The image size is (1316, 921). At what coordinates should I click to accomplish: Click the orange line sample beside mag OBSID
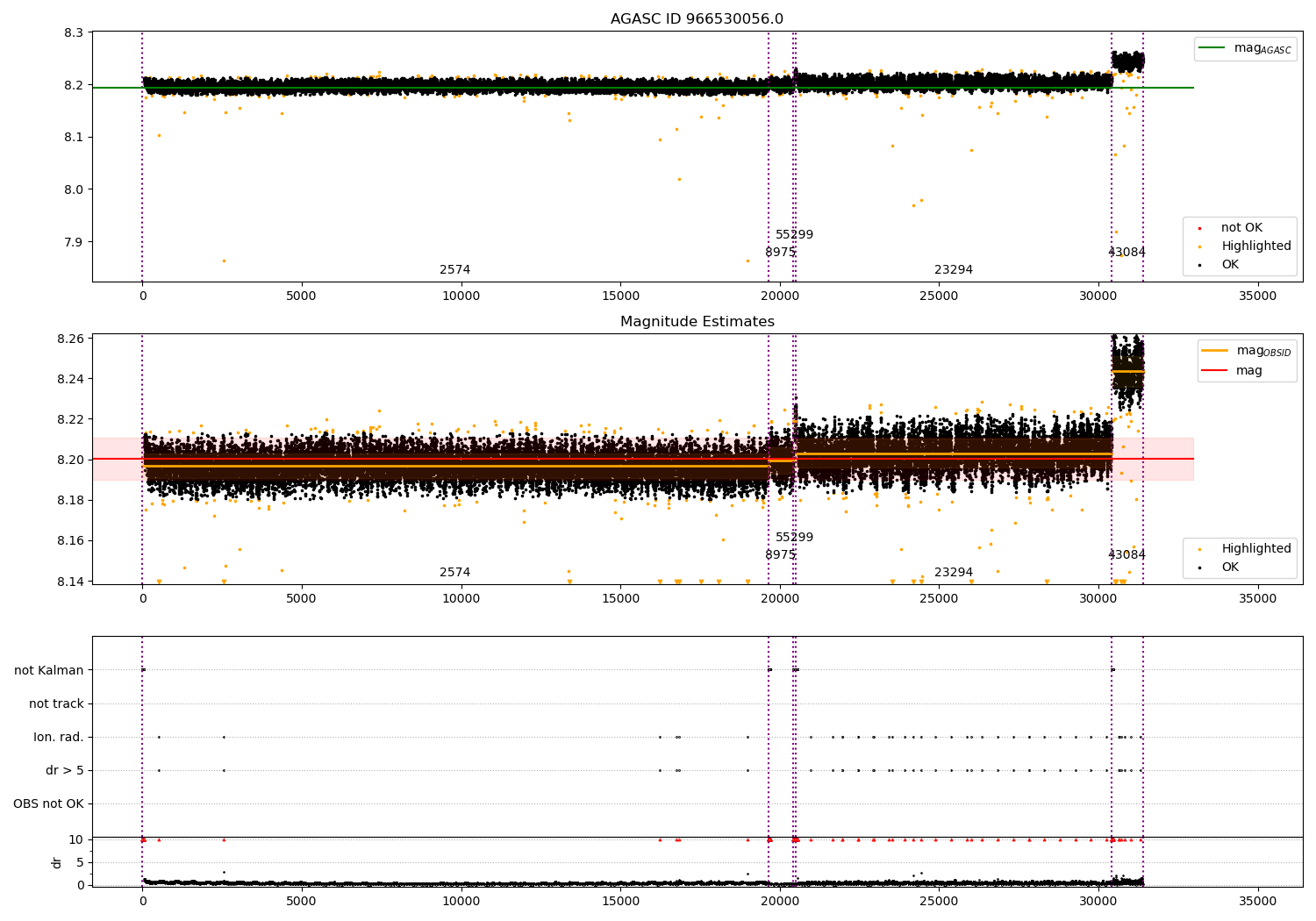[x=1215, y=351]
